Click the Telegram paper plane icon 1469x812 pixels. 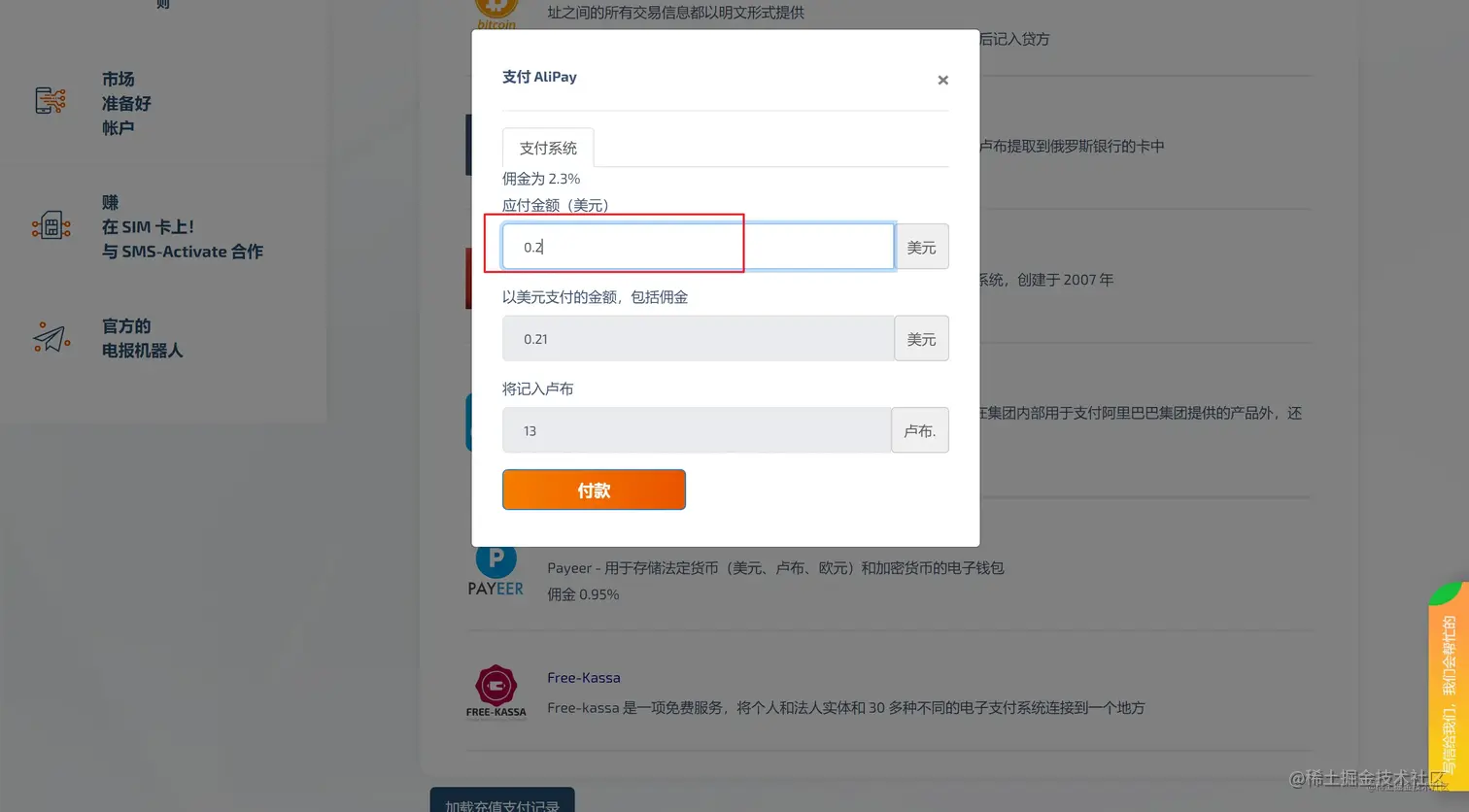[x=51, y=337]
